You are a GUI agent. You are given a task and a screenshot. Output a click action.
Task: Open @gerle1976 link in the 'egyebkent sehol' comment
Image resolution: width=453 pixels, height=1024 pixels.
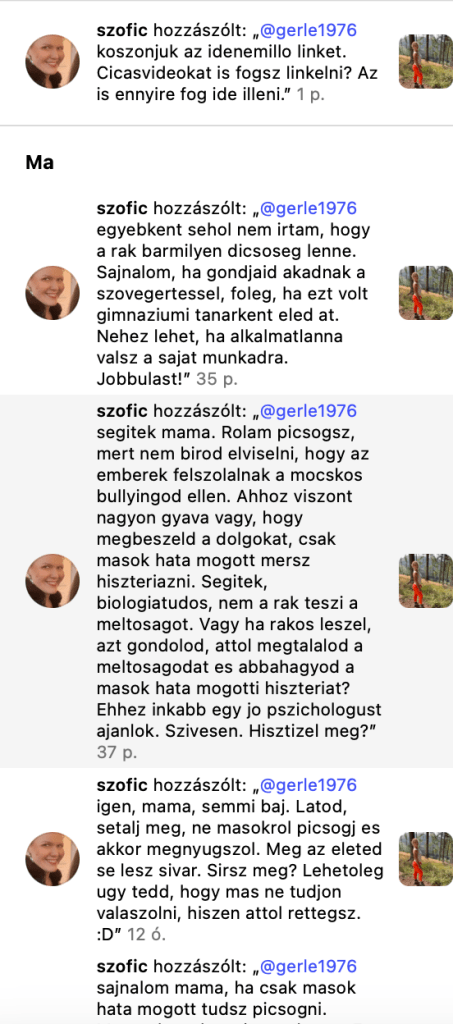[308, 208]
